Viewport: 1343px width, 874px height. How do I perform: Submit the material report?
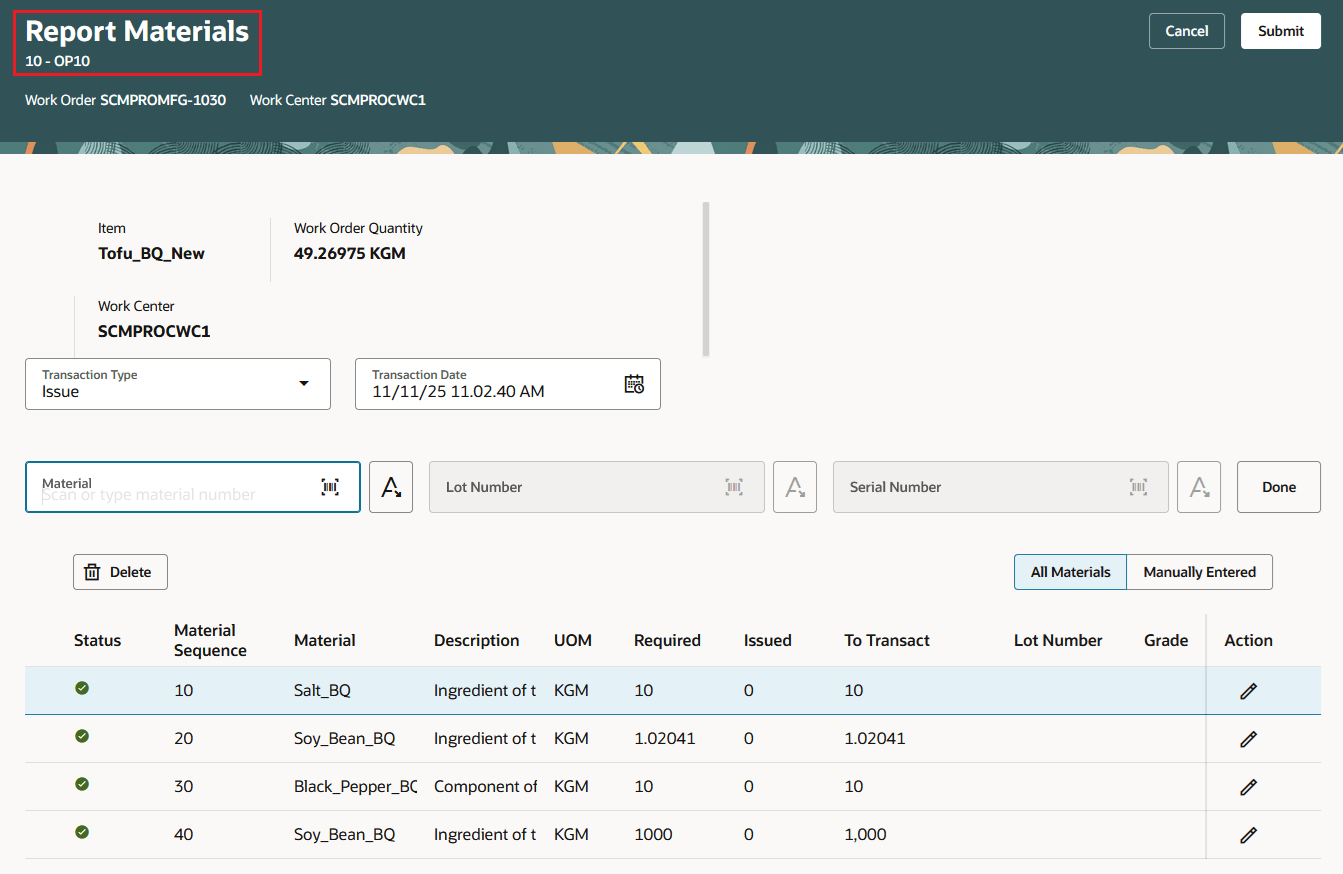(1280, 30)
